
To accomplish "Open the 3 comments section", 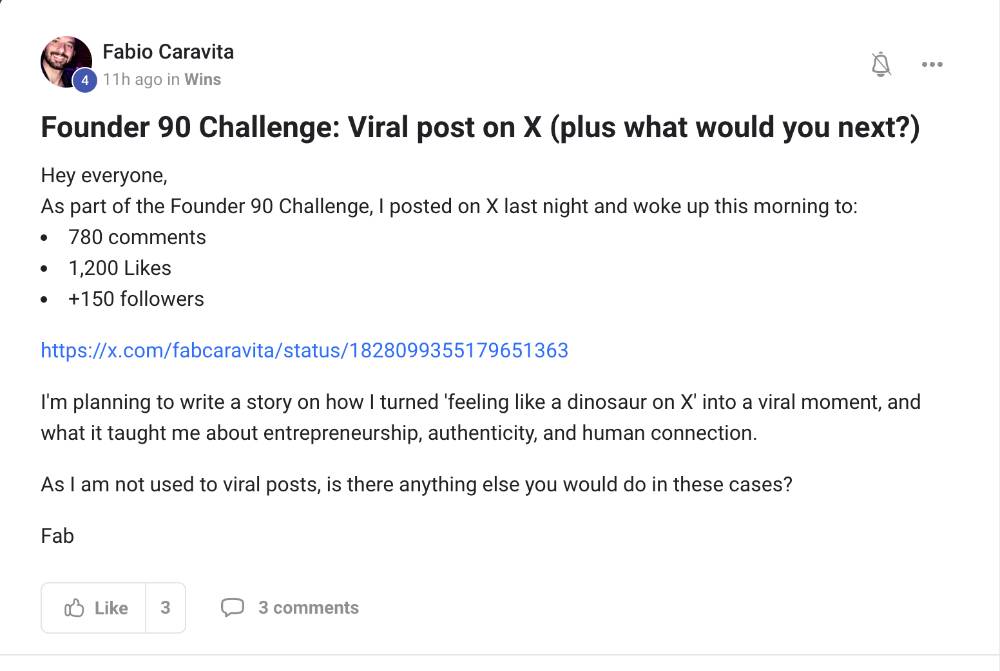I will point(308,608).
